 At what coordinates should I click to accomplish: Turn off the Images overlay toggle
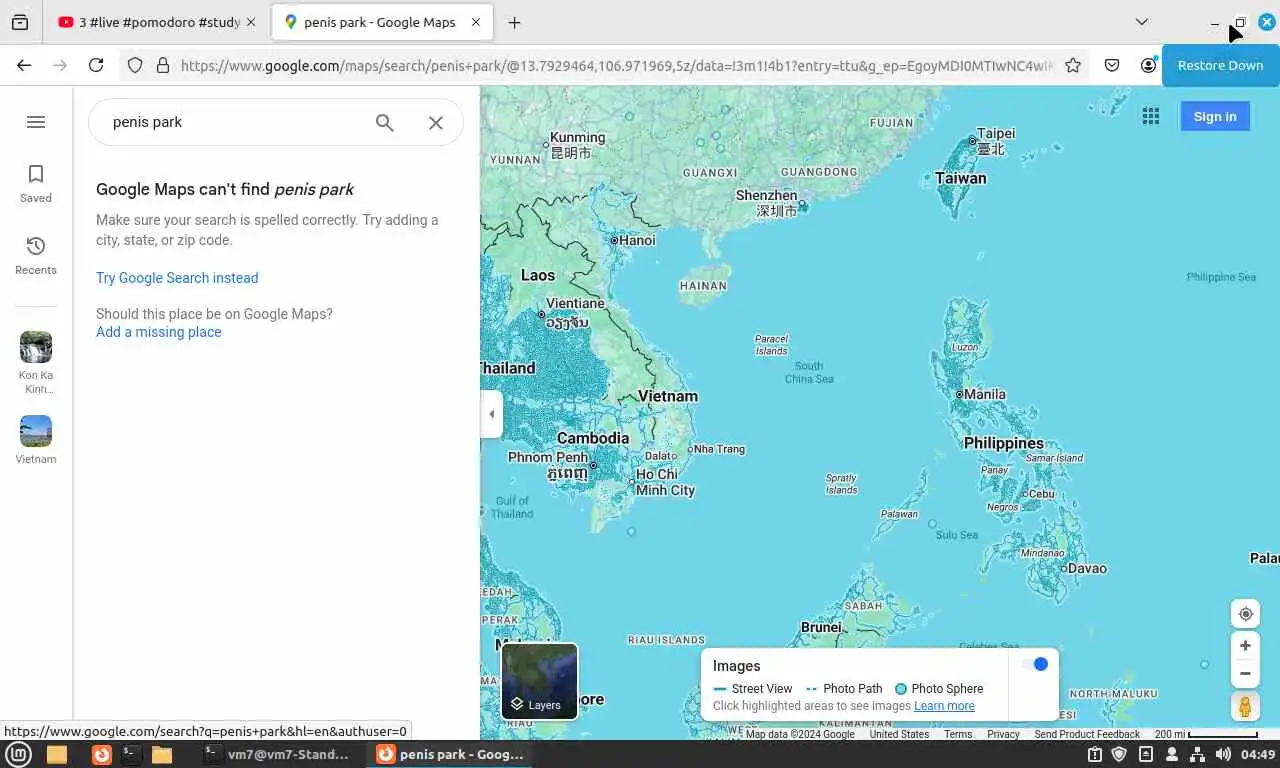click(x=1034, y=664)
